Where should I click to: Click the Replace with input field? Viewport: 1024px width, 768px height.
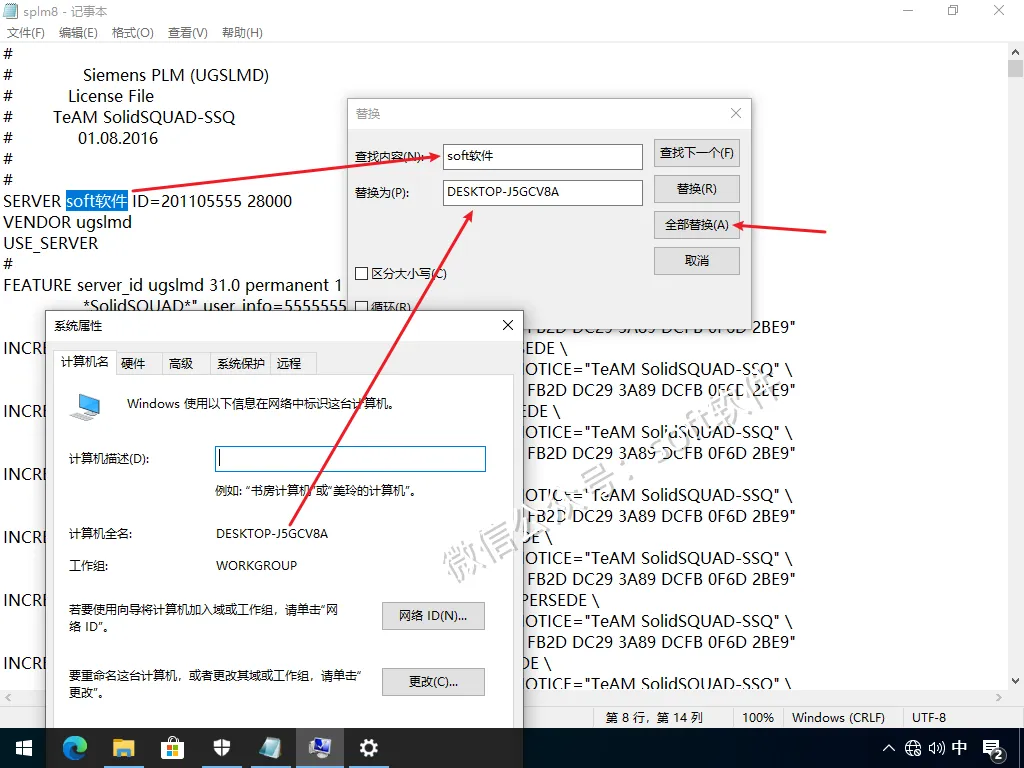point(543,192)
